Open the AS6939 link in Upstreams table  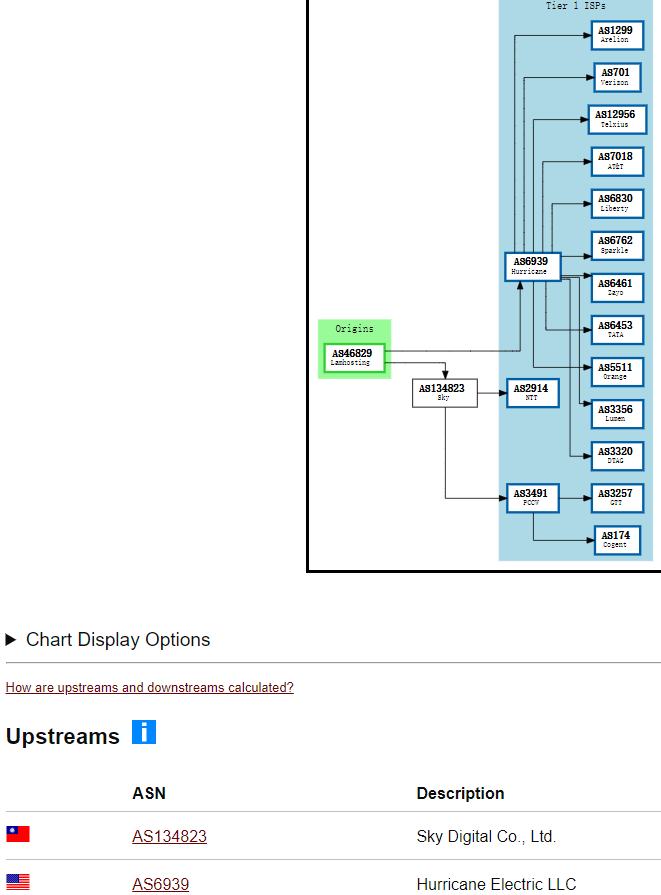[160, 884]
